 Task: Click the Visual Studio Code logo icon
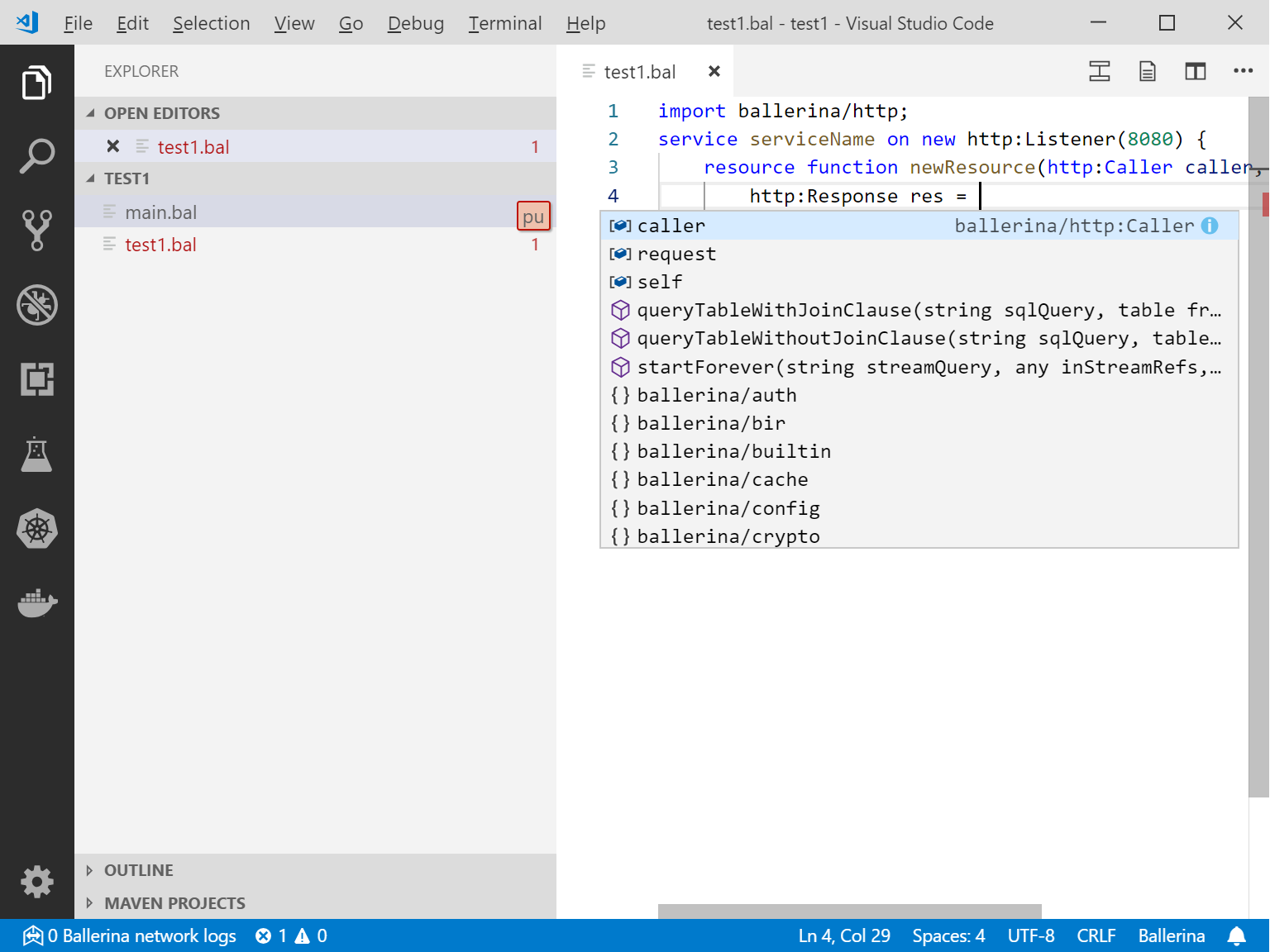point(27,22)
